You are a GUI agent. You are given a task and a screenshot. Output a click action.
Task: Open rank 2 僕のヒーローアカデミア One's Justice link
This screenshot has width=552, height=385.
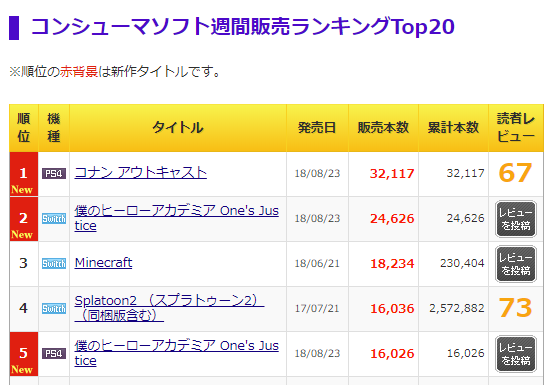[176, 218]
